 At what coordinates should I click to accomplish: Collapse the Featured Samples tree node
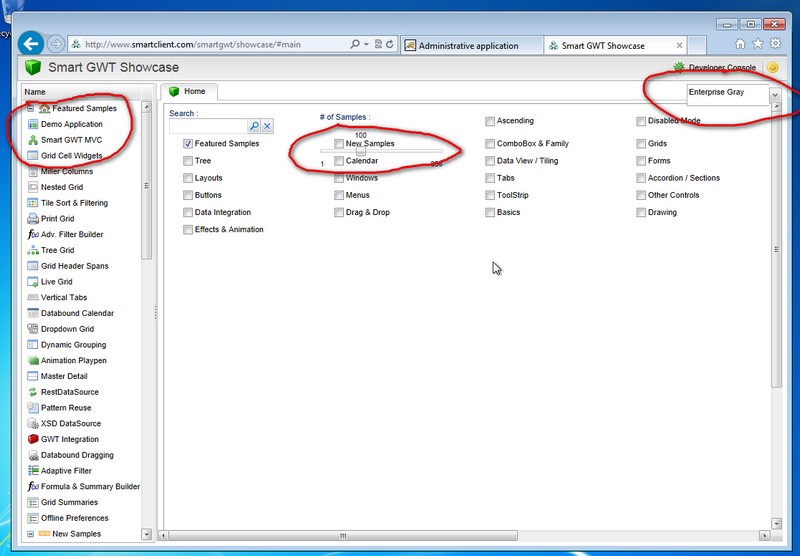(31, 108)
